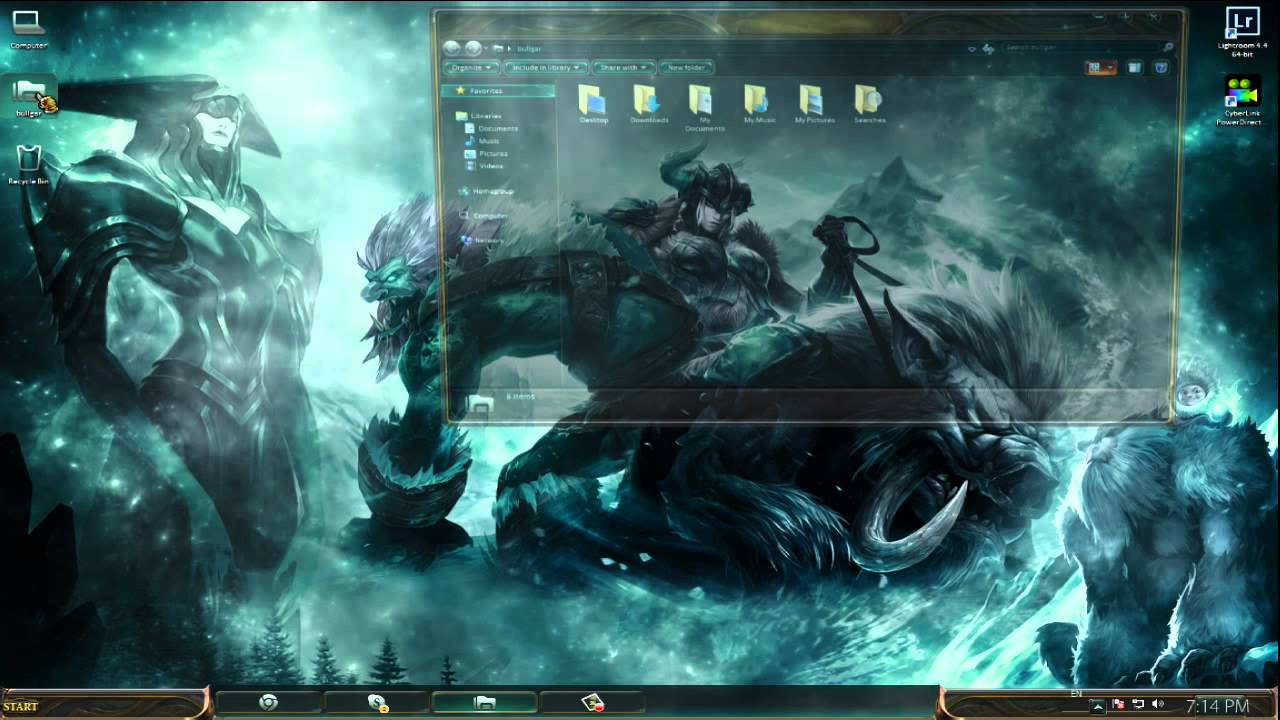Select the Downloads folder
The width and height of the screenshot is (1280, 720).
649,104
